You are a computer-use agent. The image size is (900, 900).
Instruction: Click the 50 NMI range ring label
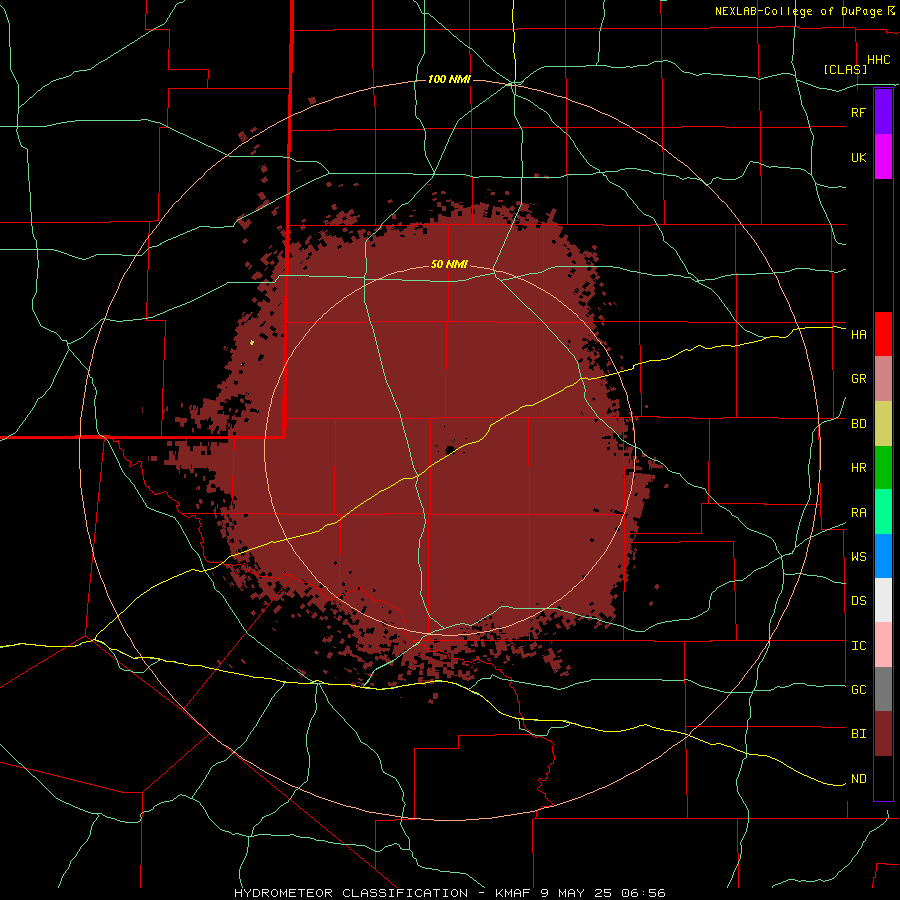click(449, 265)
